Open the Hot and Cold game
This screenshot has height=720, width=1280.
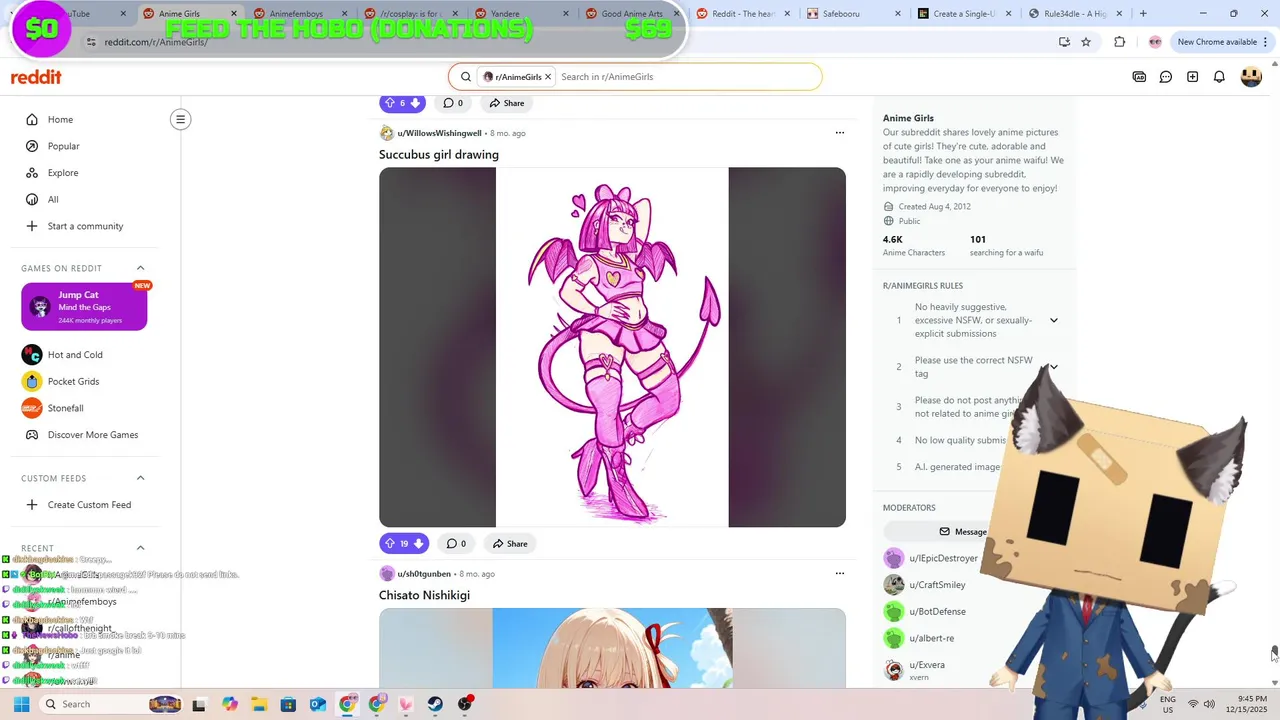coord(75,355)
